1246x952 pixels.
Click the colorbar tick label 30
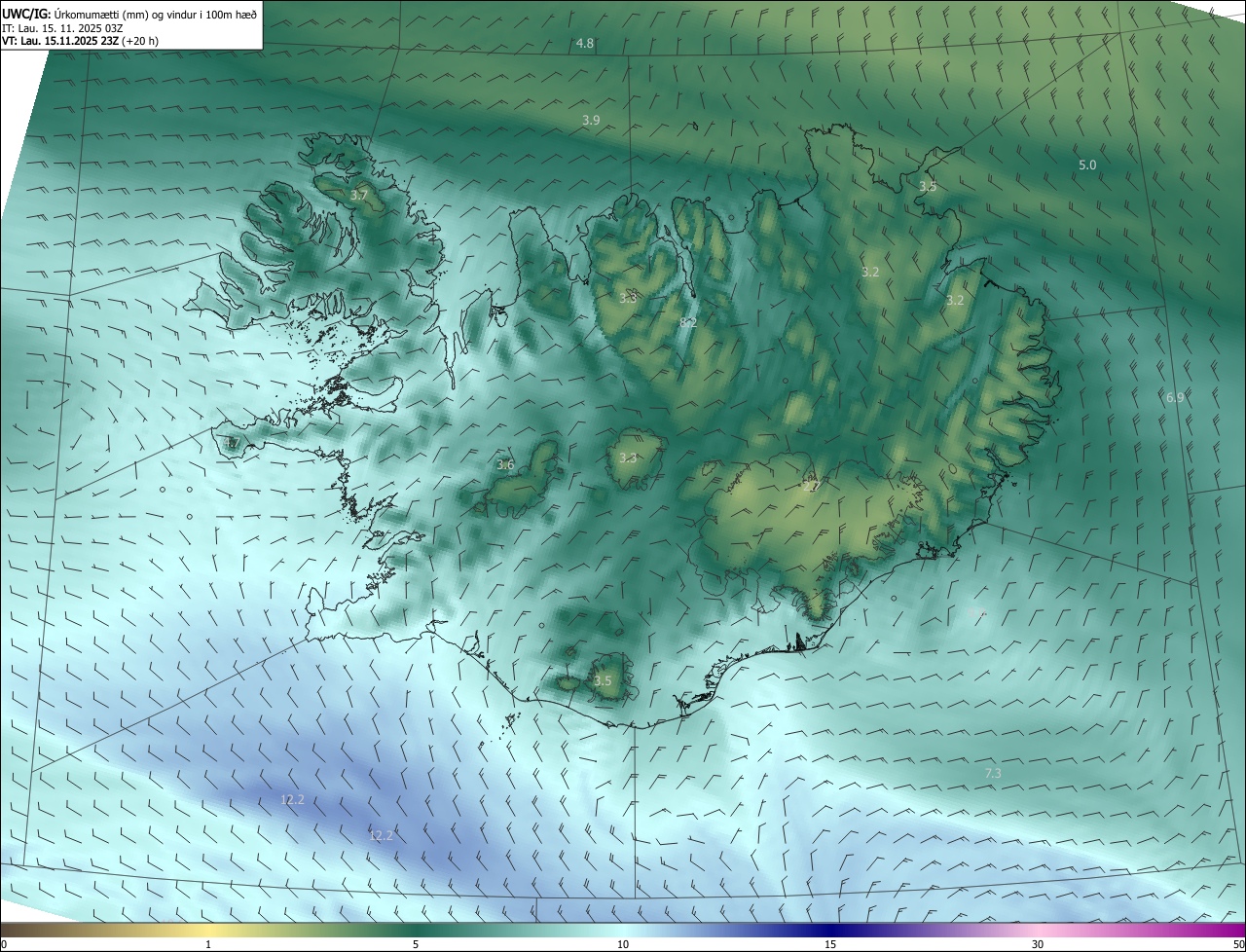(1038, 944)
